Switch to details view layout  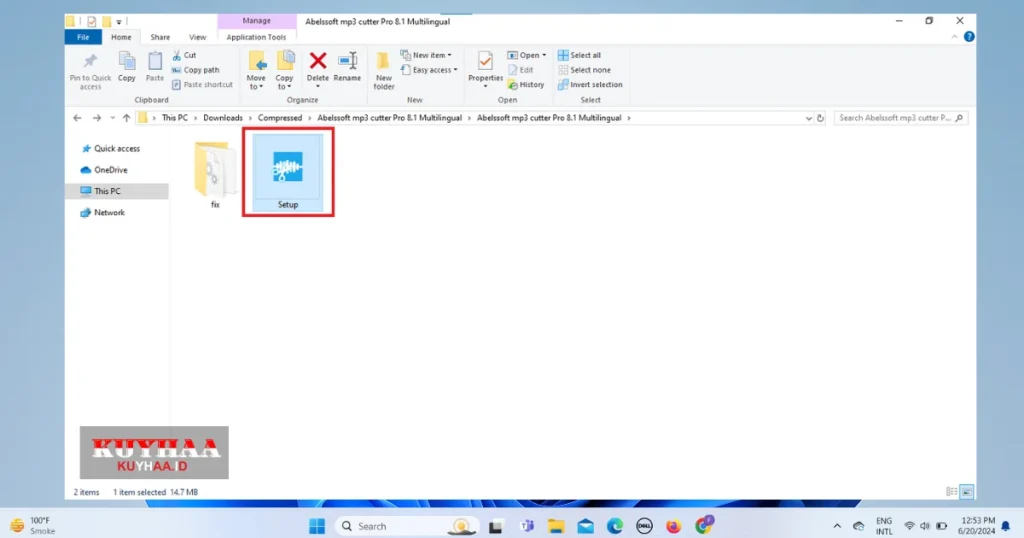point(952,492)
